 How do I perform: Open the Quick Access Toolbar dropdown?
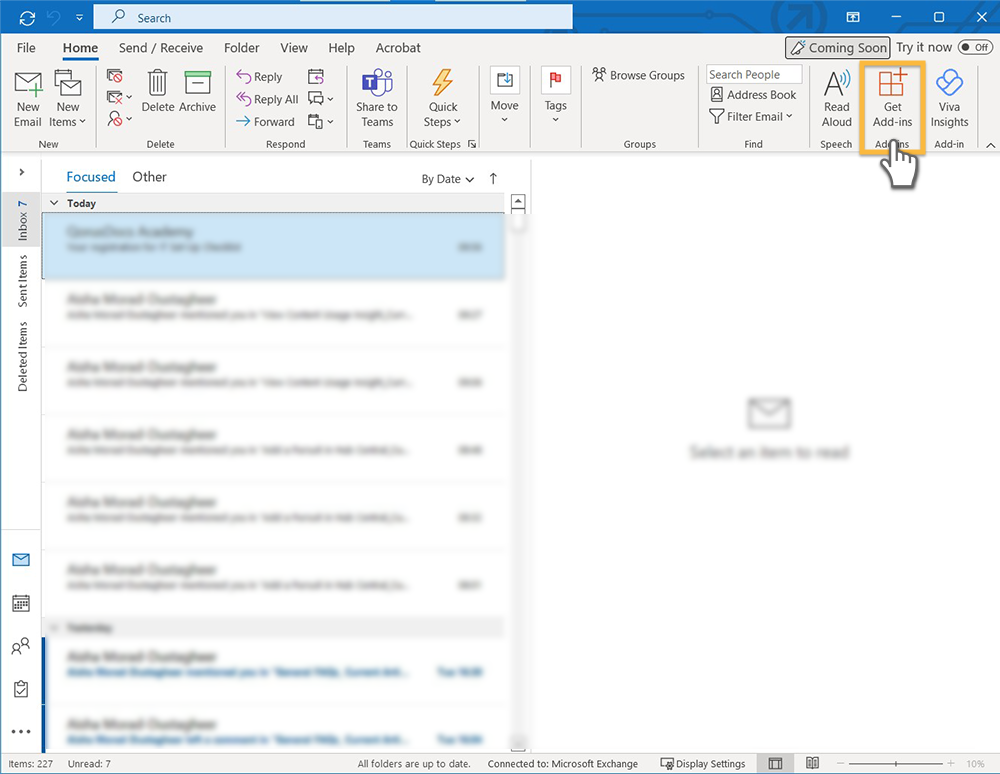click(79, 18)
